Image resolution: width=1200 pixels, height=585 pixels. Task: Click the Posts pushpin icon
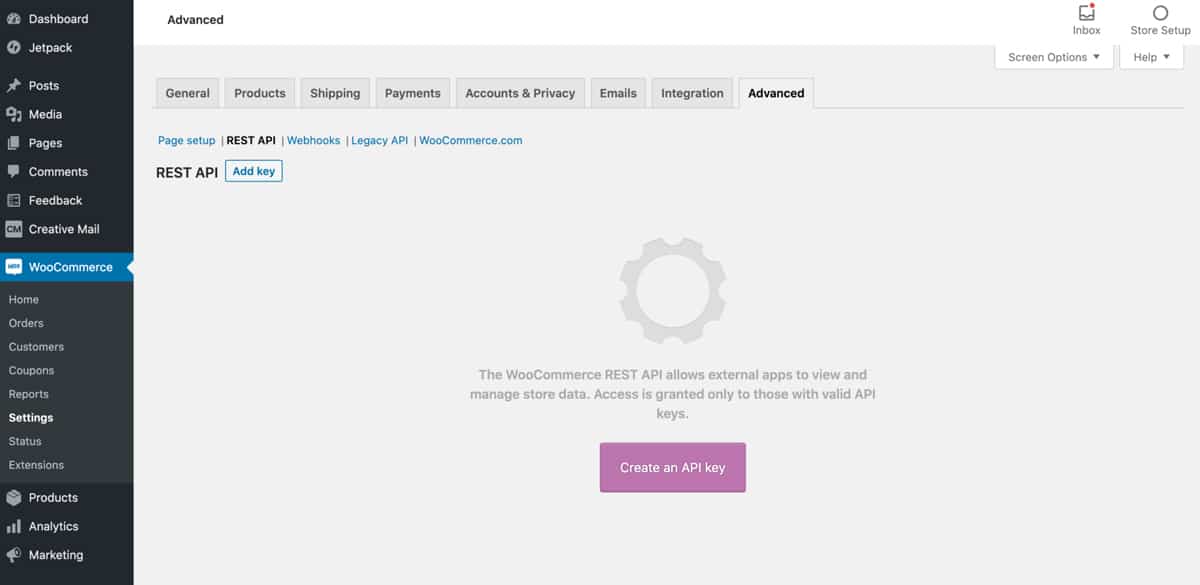tap(14, 86)
